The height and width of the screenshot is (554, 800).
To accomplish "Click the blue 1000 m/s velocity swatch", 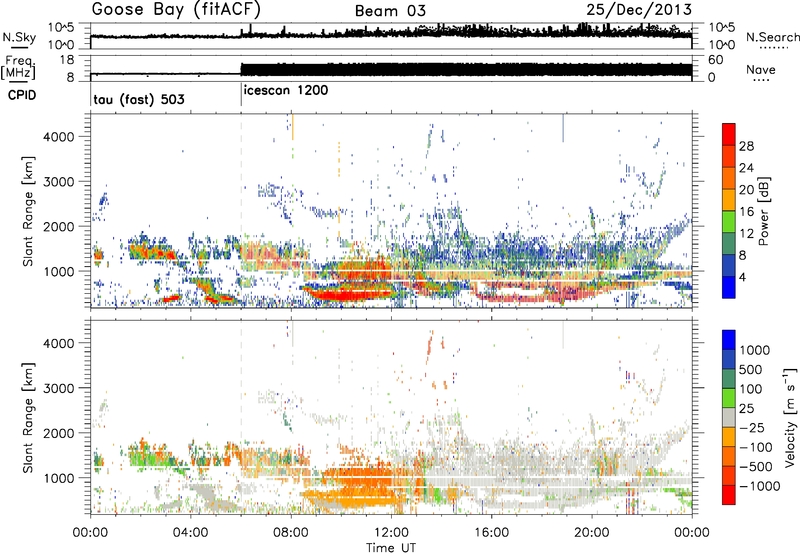I will (729, 340).
